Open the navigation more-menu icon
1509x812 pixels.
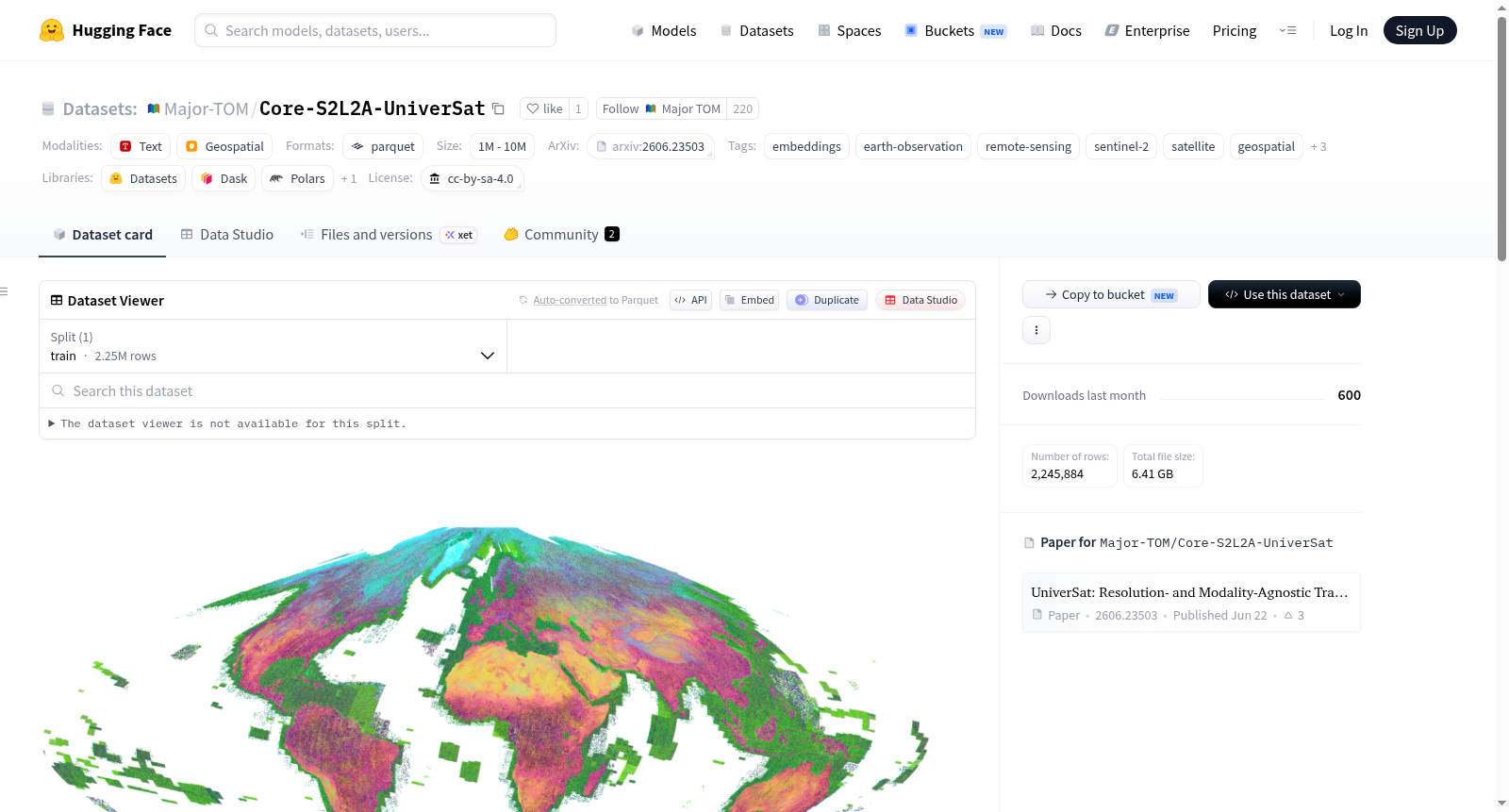coord(1287,31)
